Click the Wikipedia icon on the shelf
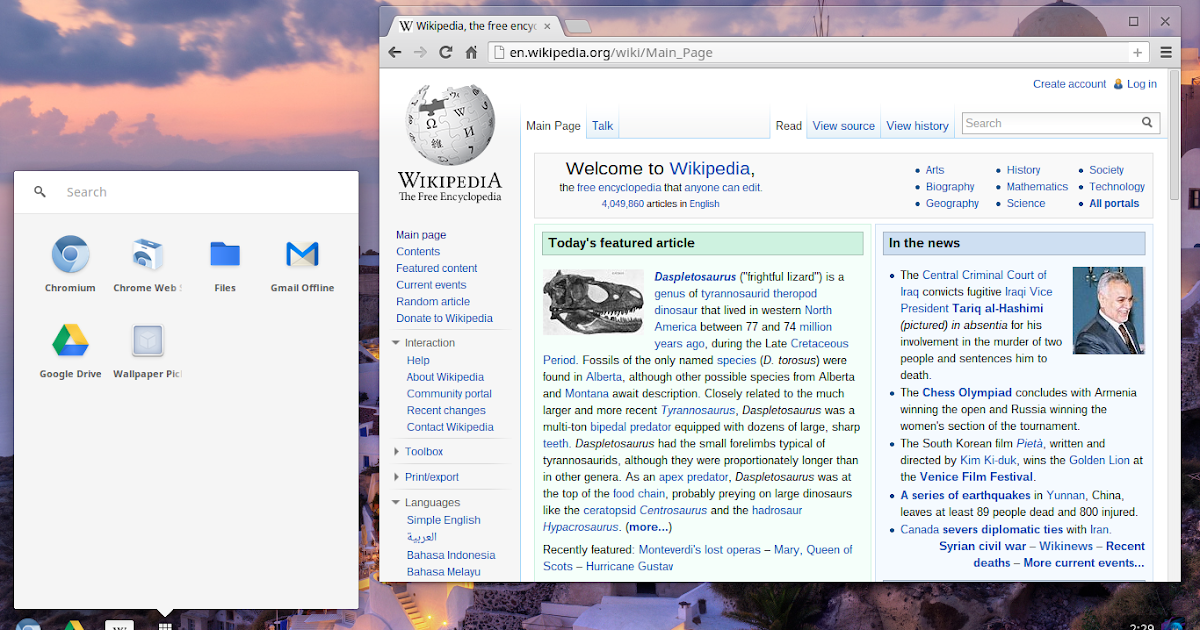The width and height of the screenshot is (1200, 630). (119, 626)
